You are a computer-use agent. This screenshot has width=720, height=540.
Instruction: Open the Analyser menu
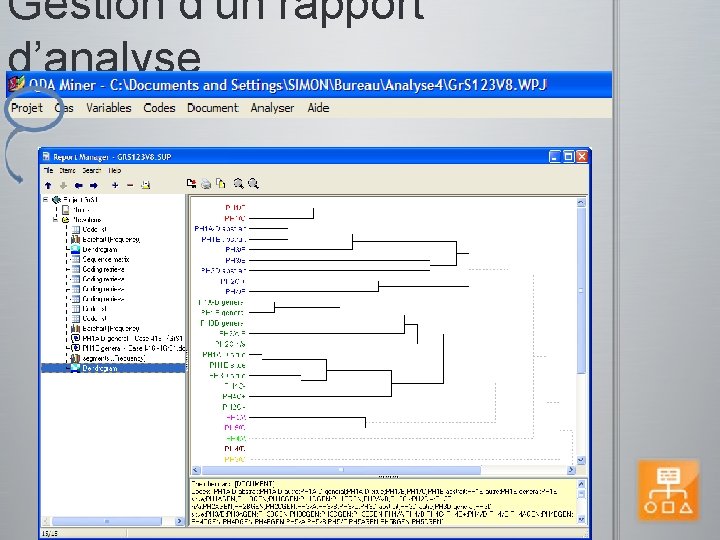(x=272, y=108)
